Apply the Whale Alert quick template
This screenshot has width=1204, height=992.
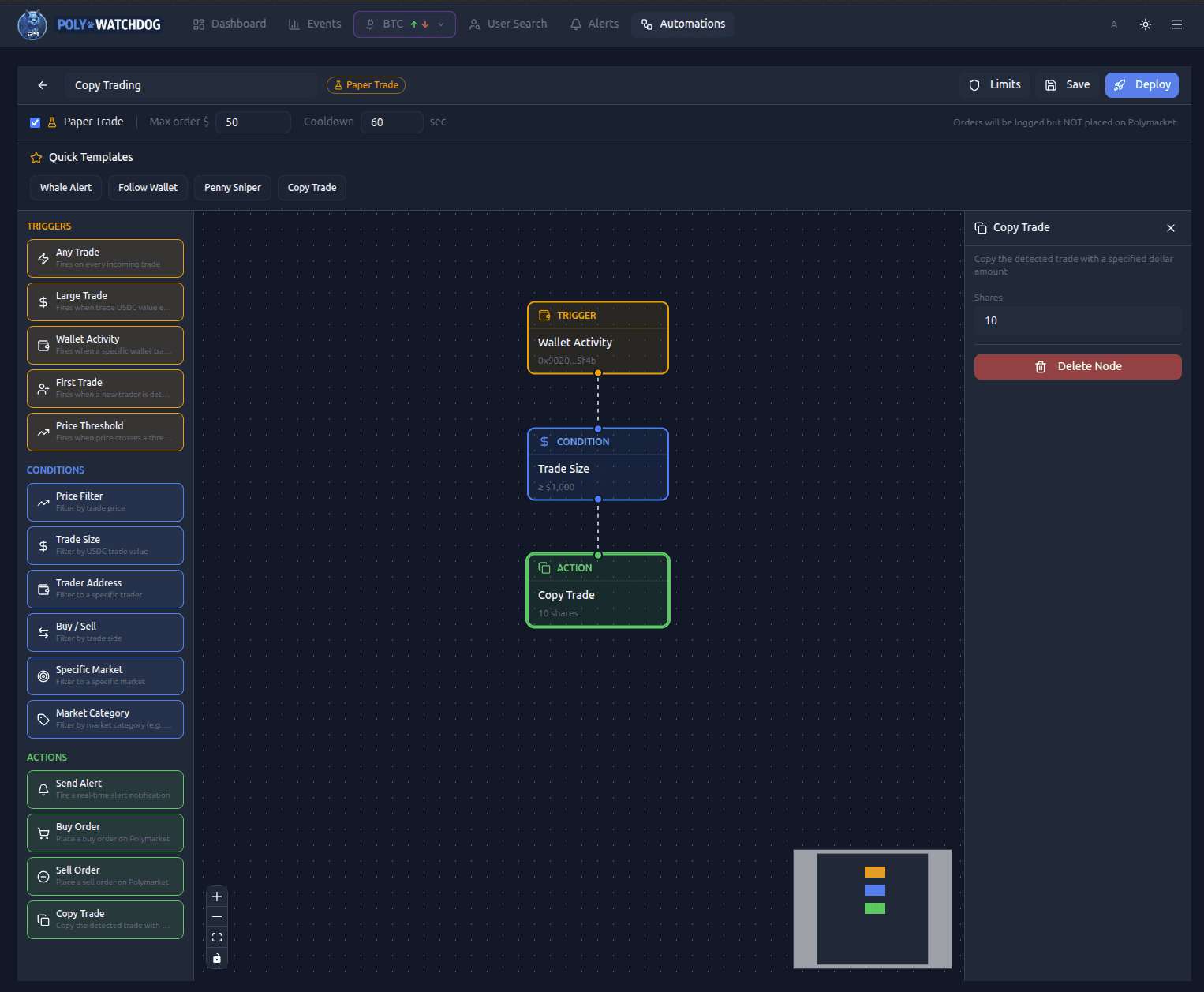point(65,188)
